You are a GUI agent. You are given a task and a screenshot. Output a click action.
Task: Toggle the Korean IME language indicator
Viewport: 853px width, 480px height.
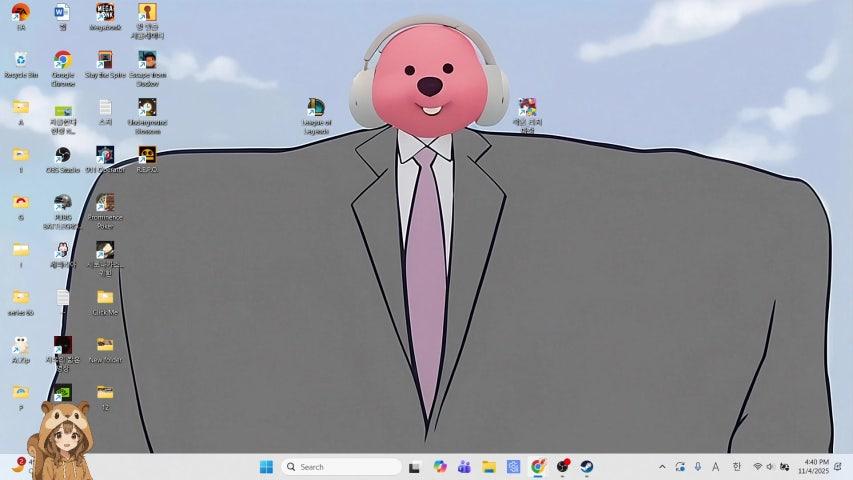click(x=737, y=467)
